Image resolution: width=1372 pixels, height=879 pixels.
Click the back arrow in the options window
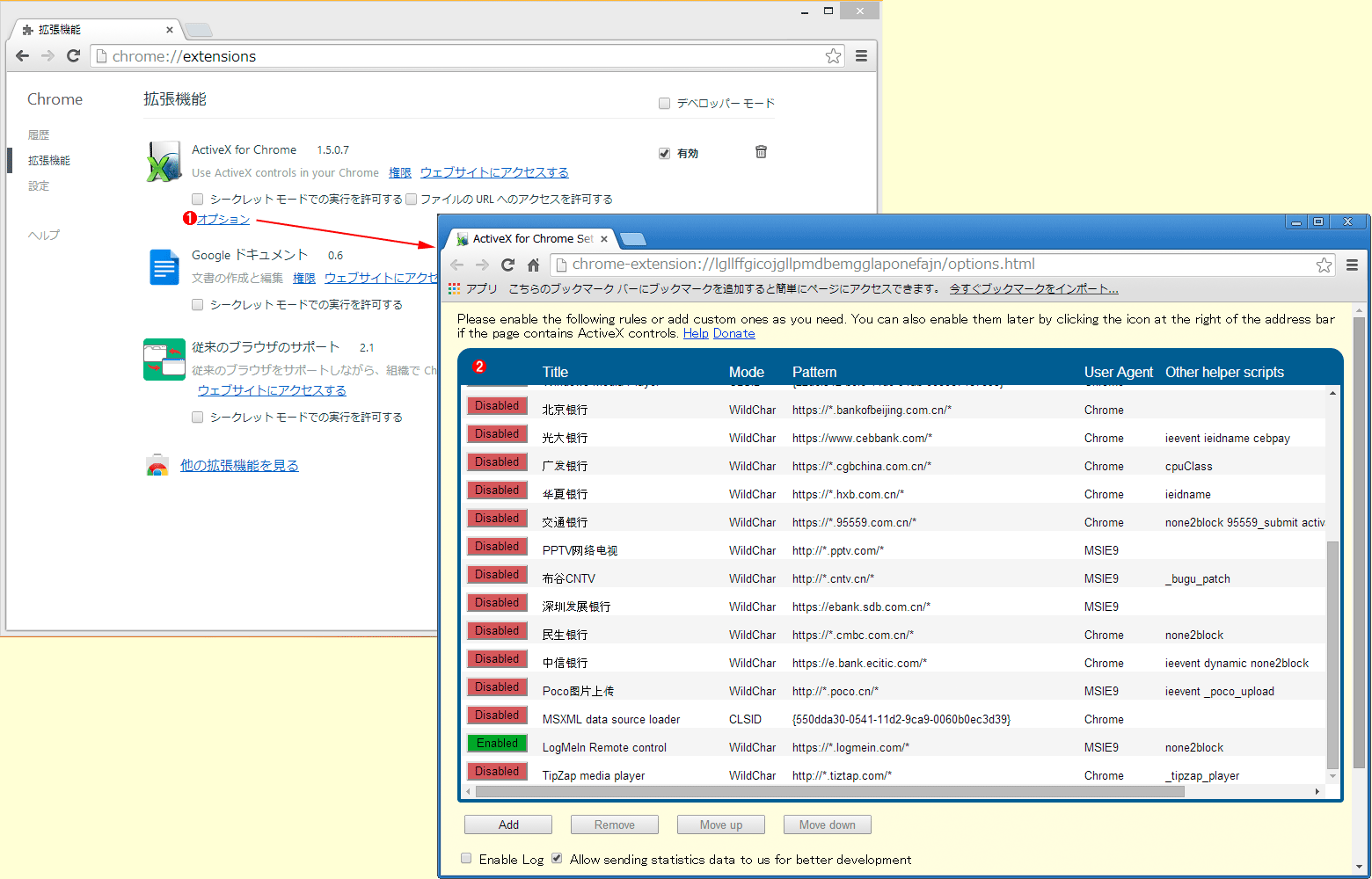456,264
